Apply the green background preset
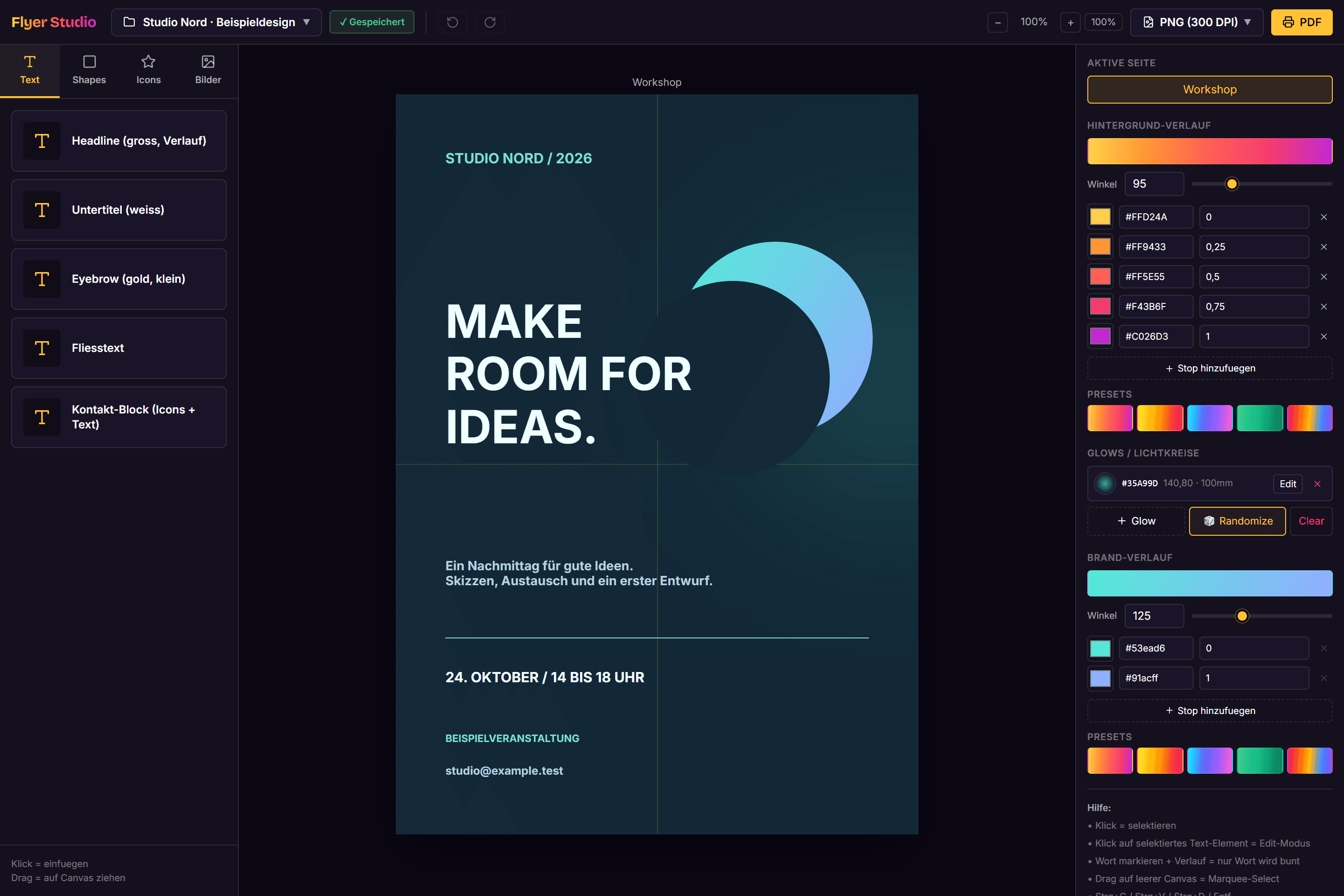 point(1260,418)
